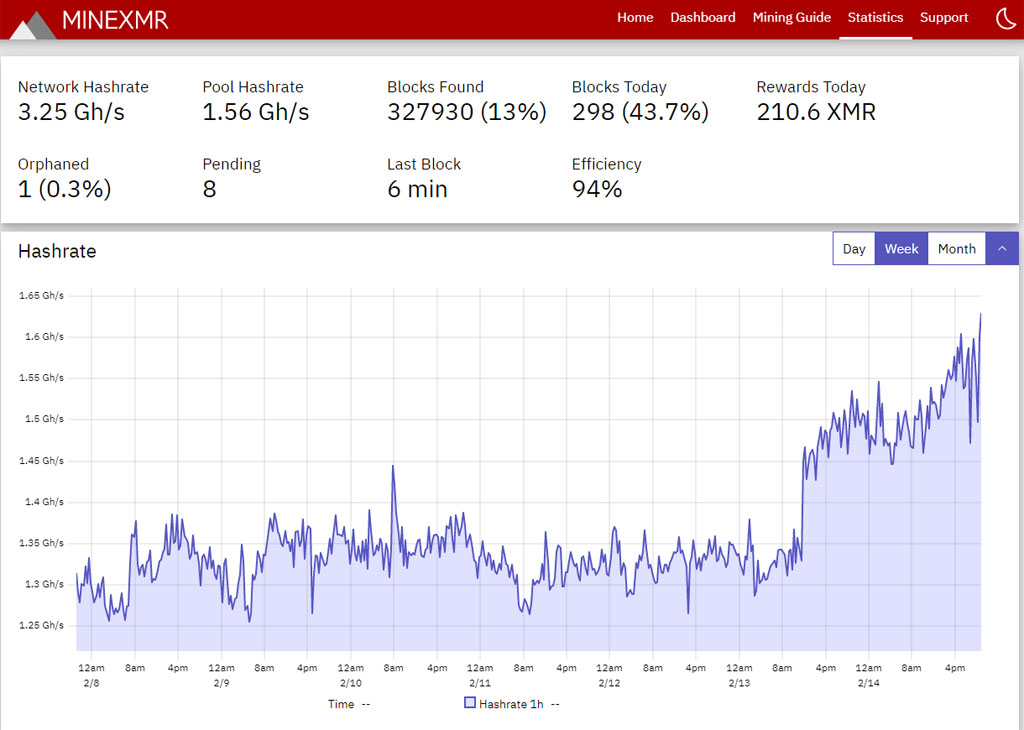Click the "1.55 Gh/s" y-axis label

click(x=41, y=378)
